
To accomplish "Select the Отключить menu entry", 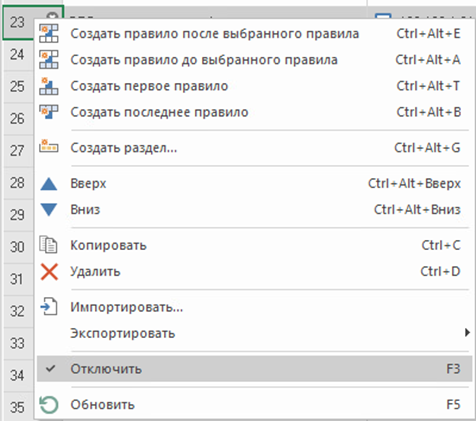I will (x=254, y=369).
